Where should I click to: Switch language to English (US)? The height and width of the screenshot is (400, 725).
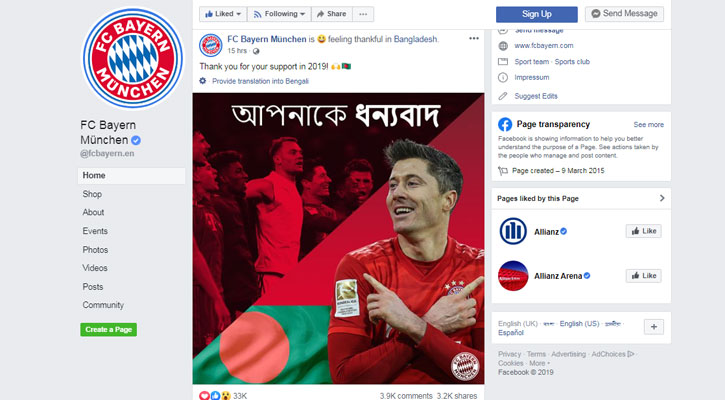(579, 324)
